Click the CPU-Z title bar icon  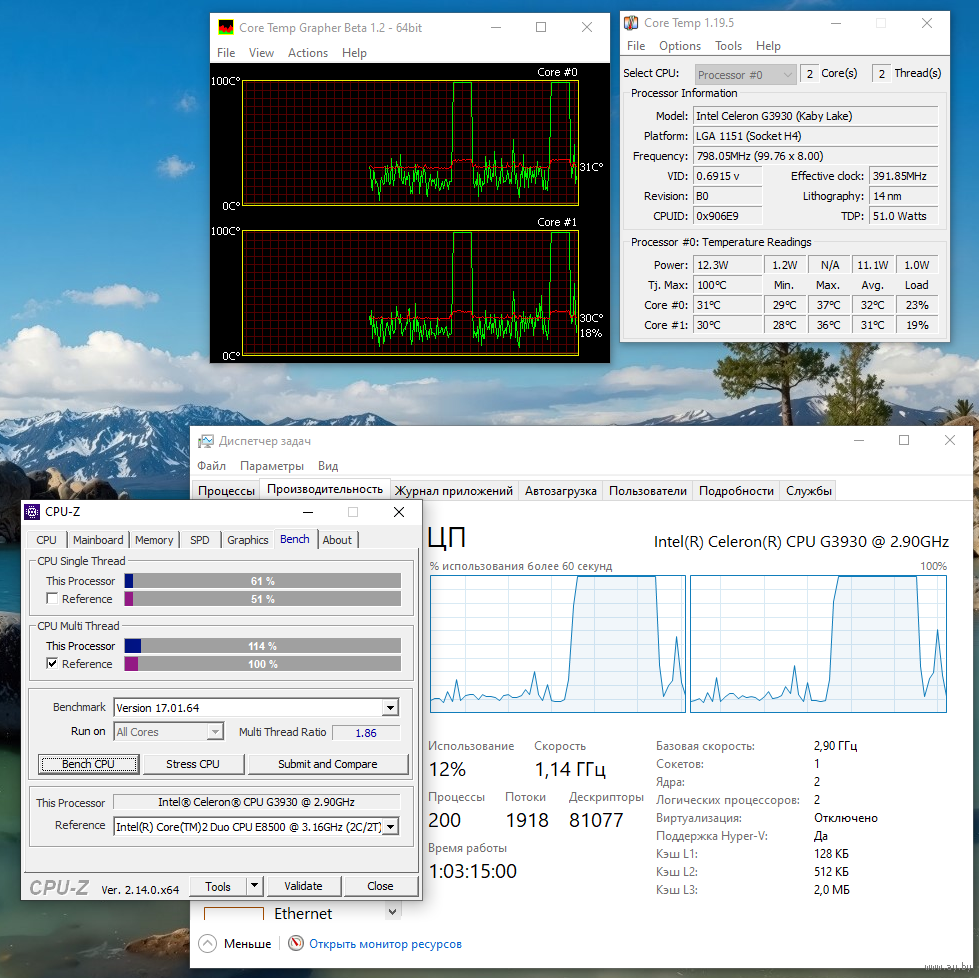(x=33, y=512)
